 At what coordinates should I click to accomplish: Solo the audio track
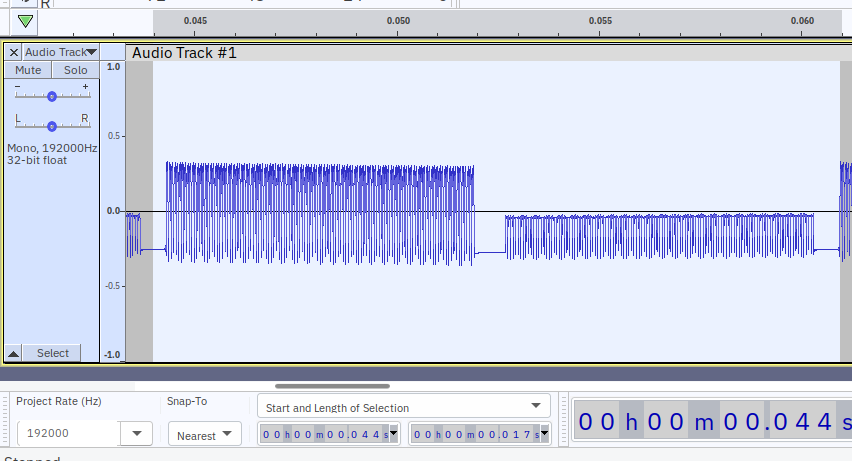coord(76,70)
